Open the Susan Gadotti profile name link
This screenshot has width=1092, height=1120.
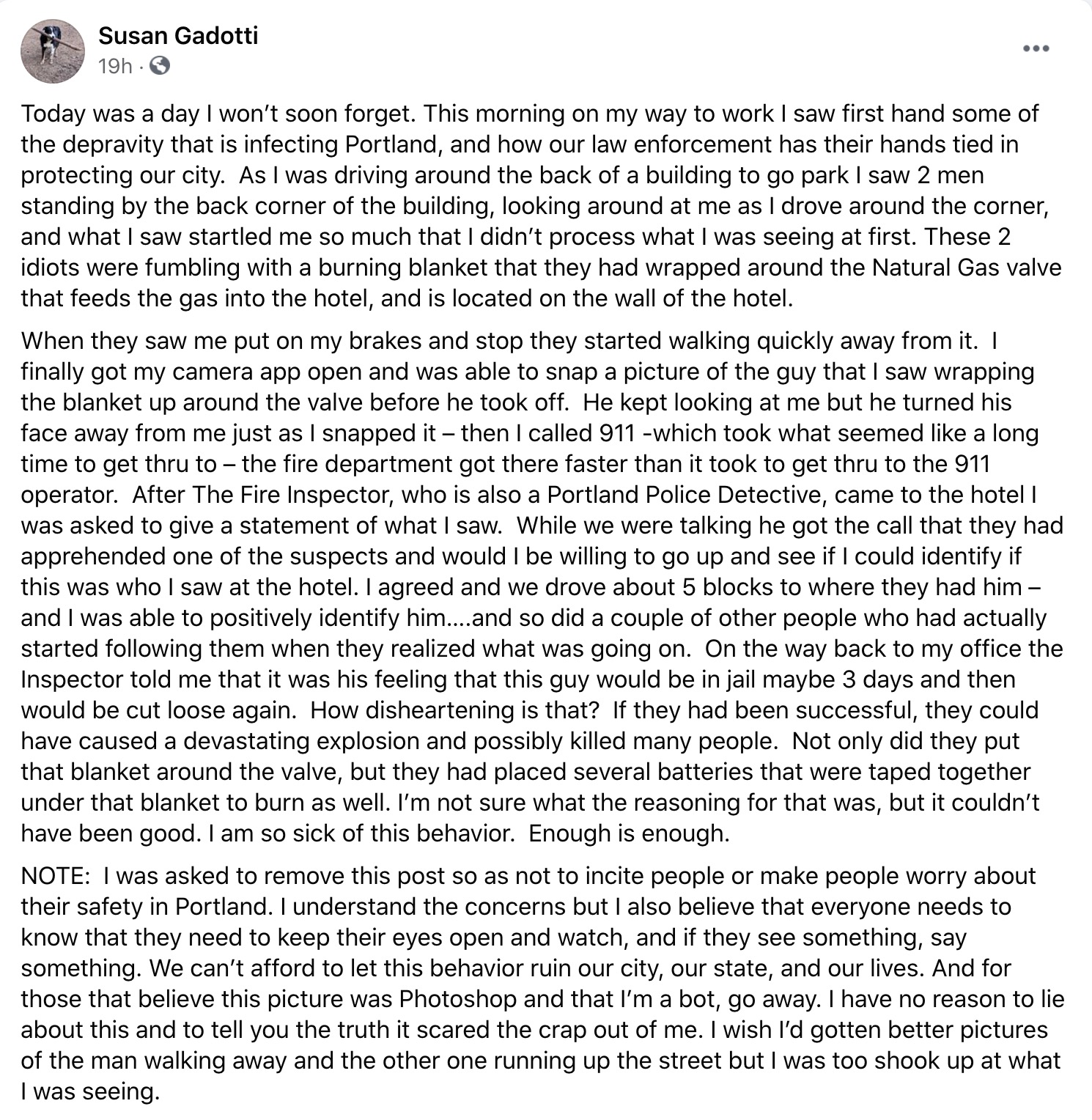pyautogui.click(x=178, y=35)
